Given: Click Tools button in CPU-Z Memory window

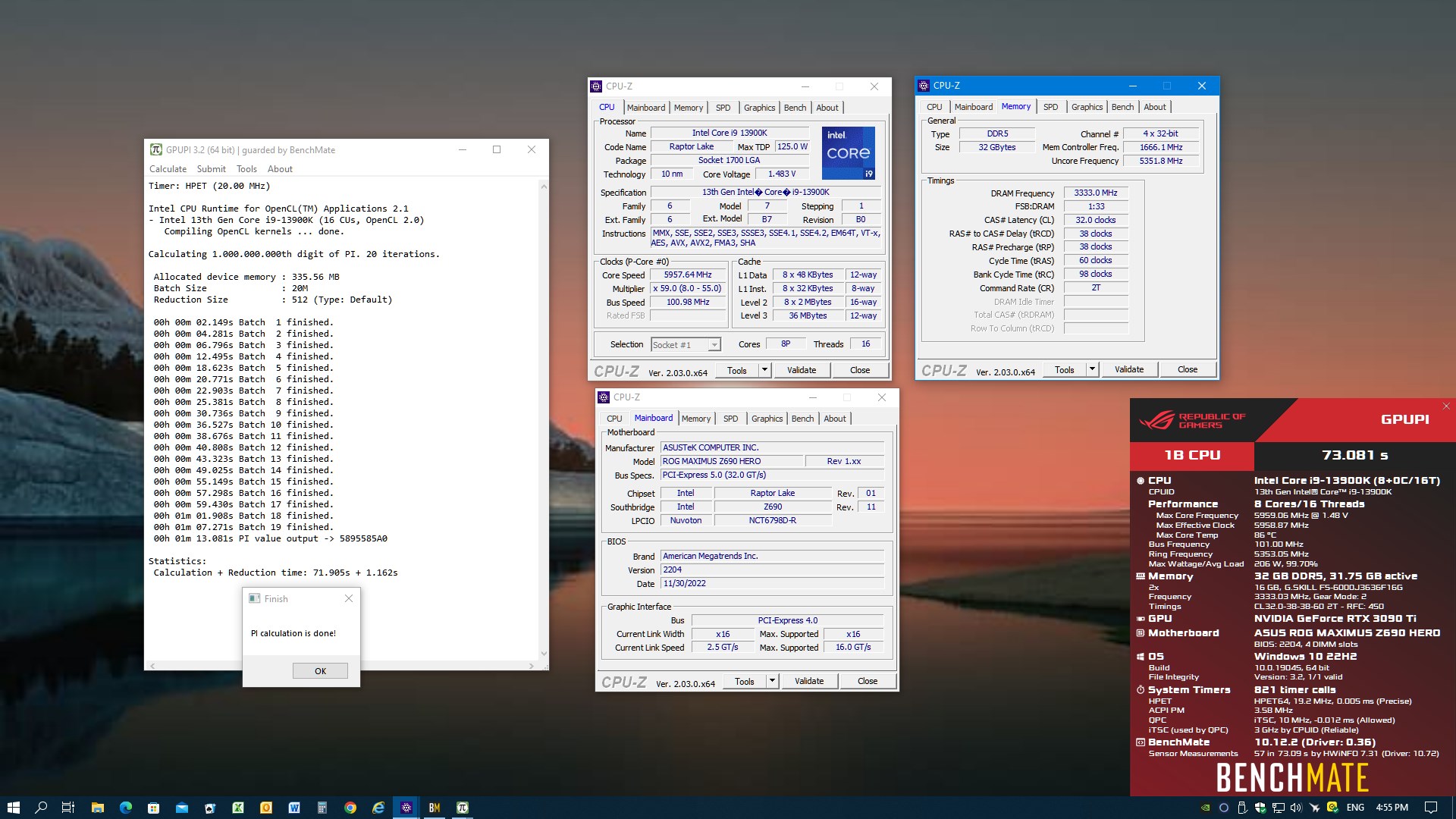Looking at the screenshot, I should (1064, 369).
